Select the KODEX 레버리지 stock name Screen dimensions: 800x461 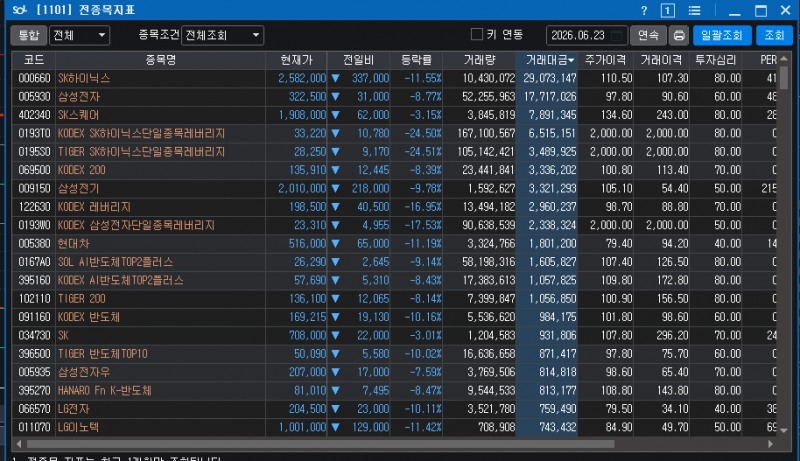tap(94, 207)
